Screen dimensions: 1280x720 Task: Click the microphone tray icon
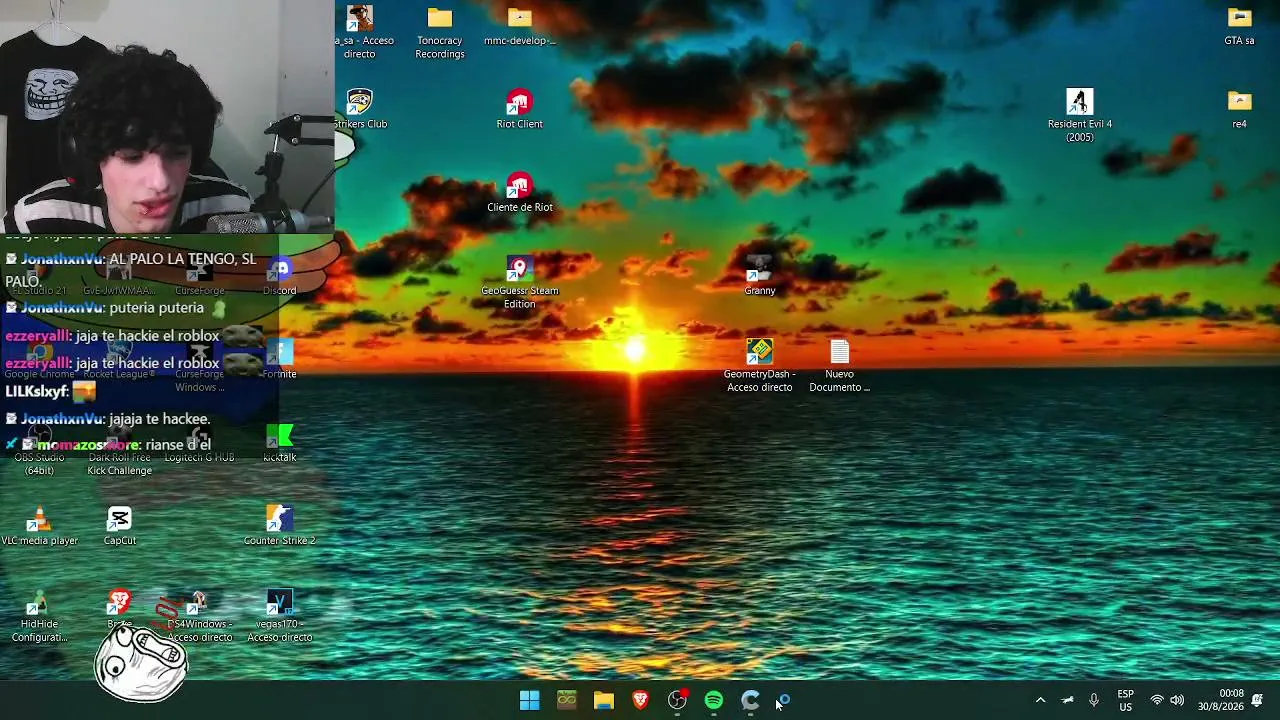click(1094, 701)
